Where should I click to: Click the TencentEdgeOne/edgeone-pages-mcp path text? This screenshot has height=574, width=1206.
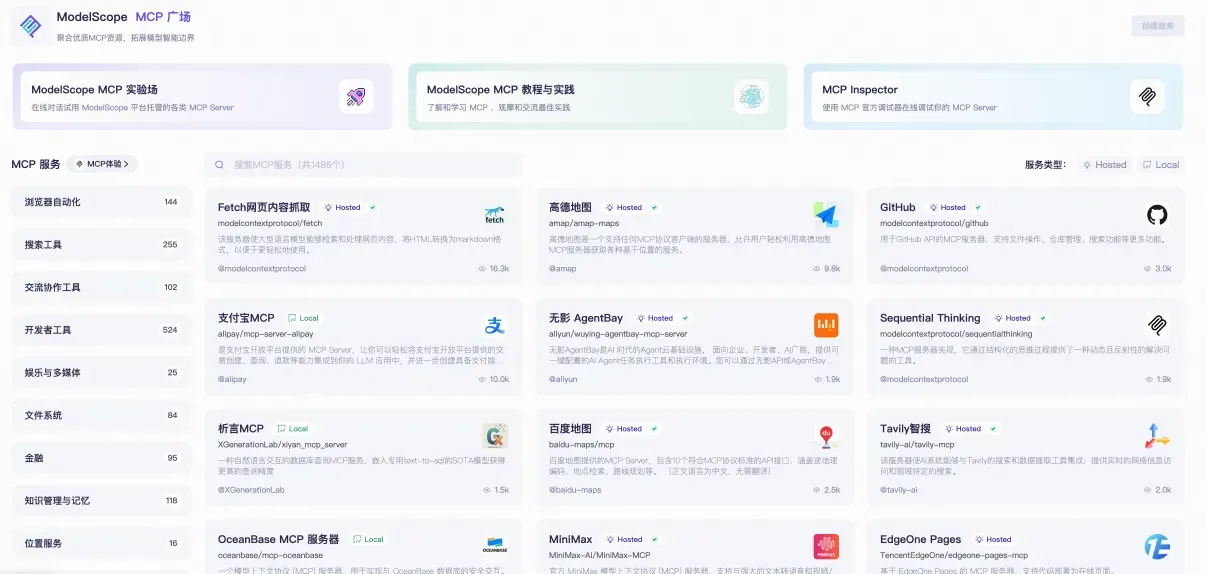(x=954, y=555)
